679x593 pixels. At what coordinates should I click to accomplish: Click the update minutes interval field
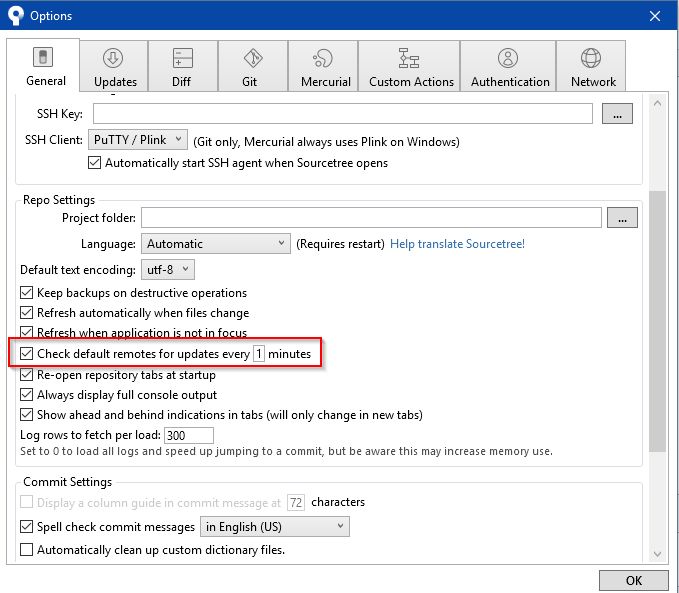click(259, 353)
